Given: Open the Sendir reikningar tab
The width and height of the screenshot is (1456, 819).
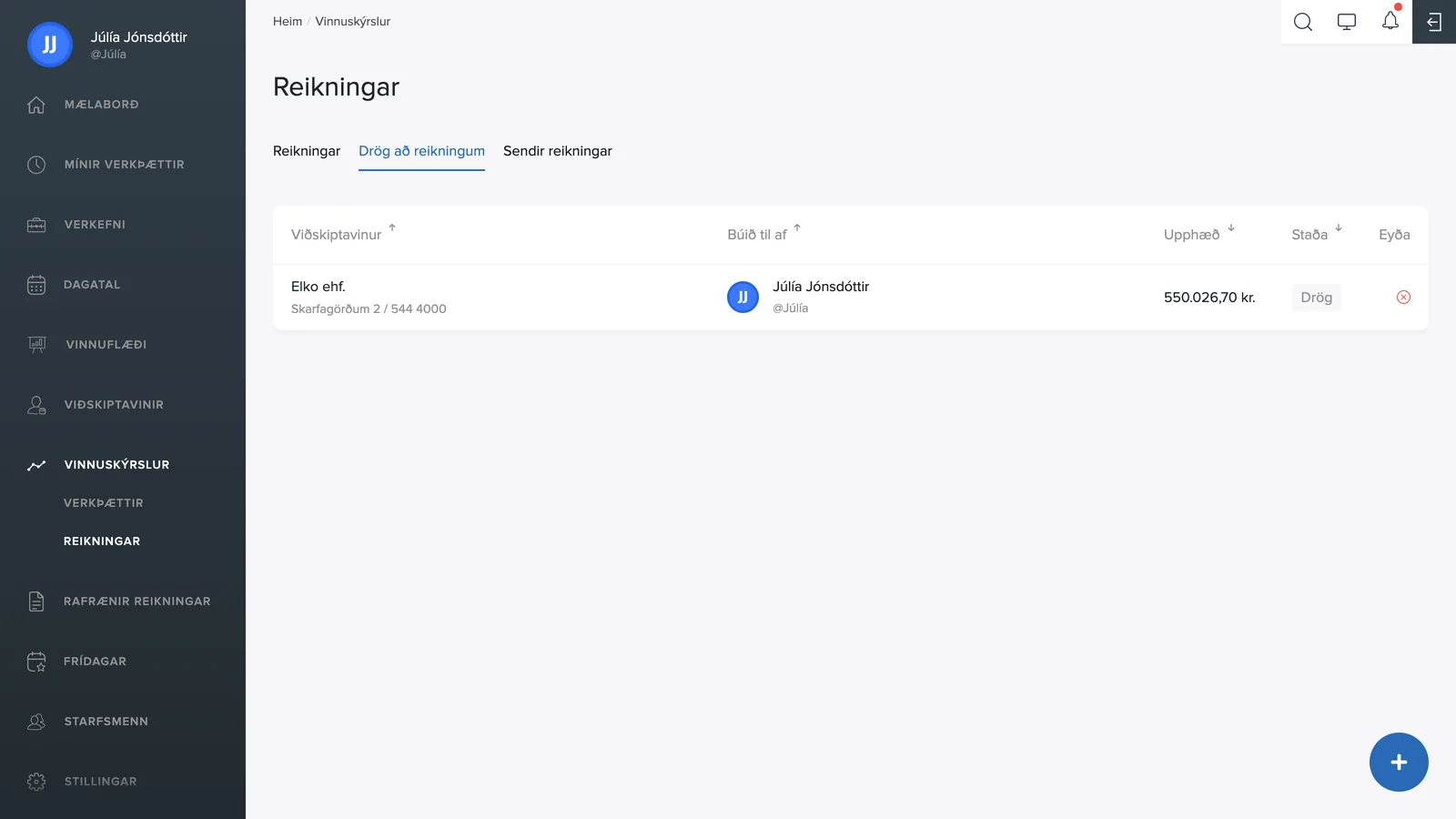Looking at the screenshot, I should 558,151.
